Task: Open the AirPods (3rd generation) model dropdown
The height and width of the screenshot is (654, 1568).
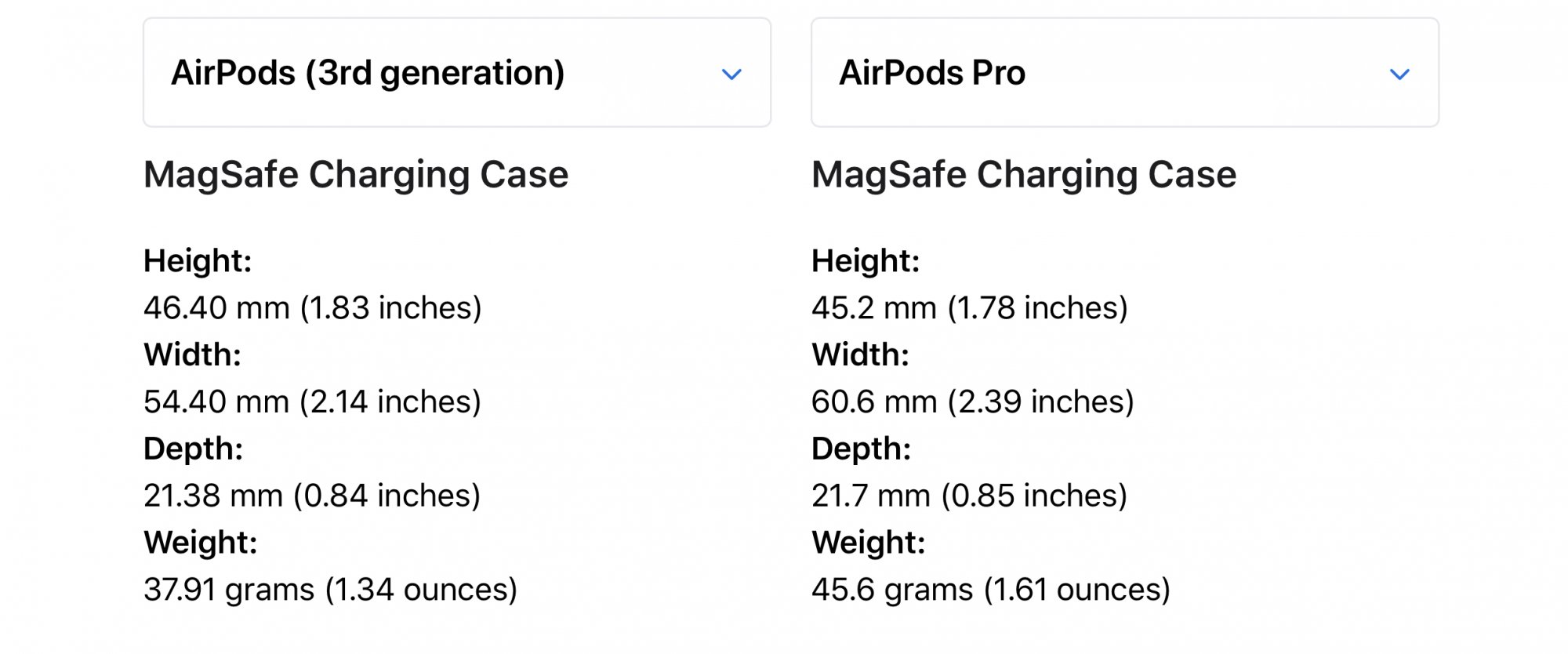Action: [456, 73]
